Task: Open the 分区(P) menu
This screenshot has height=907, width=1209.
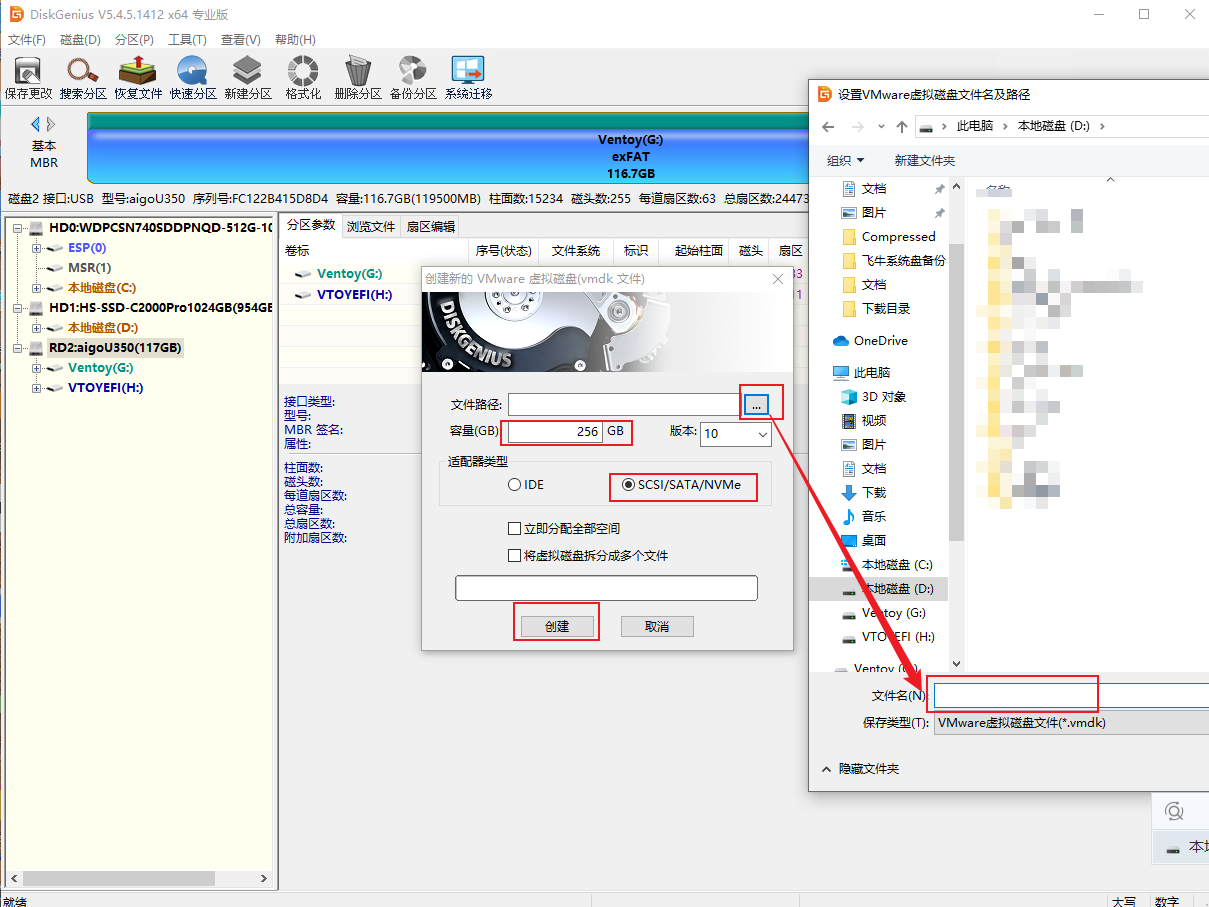Action: 134,40
